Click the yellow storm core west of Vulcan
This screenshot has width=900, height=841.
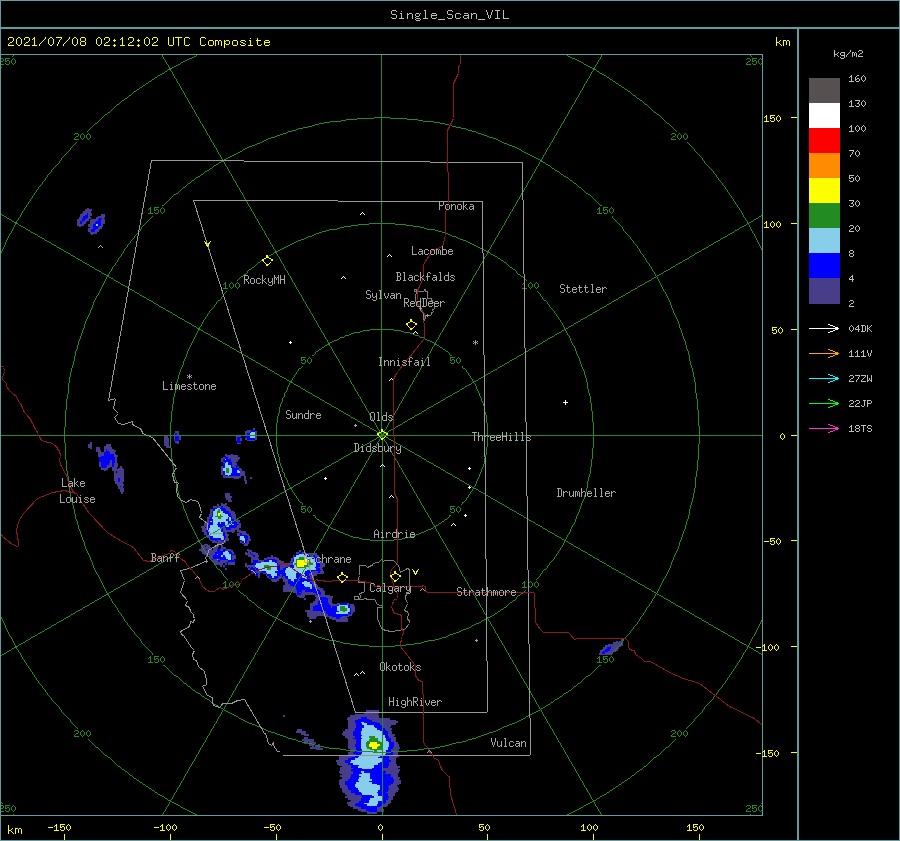[374, 745]
